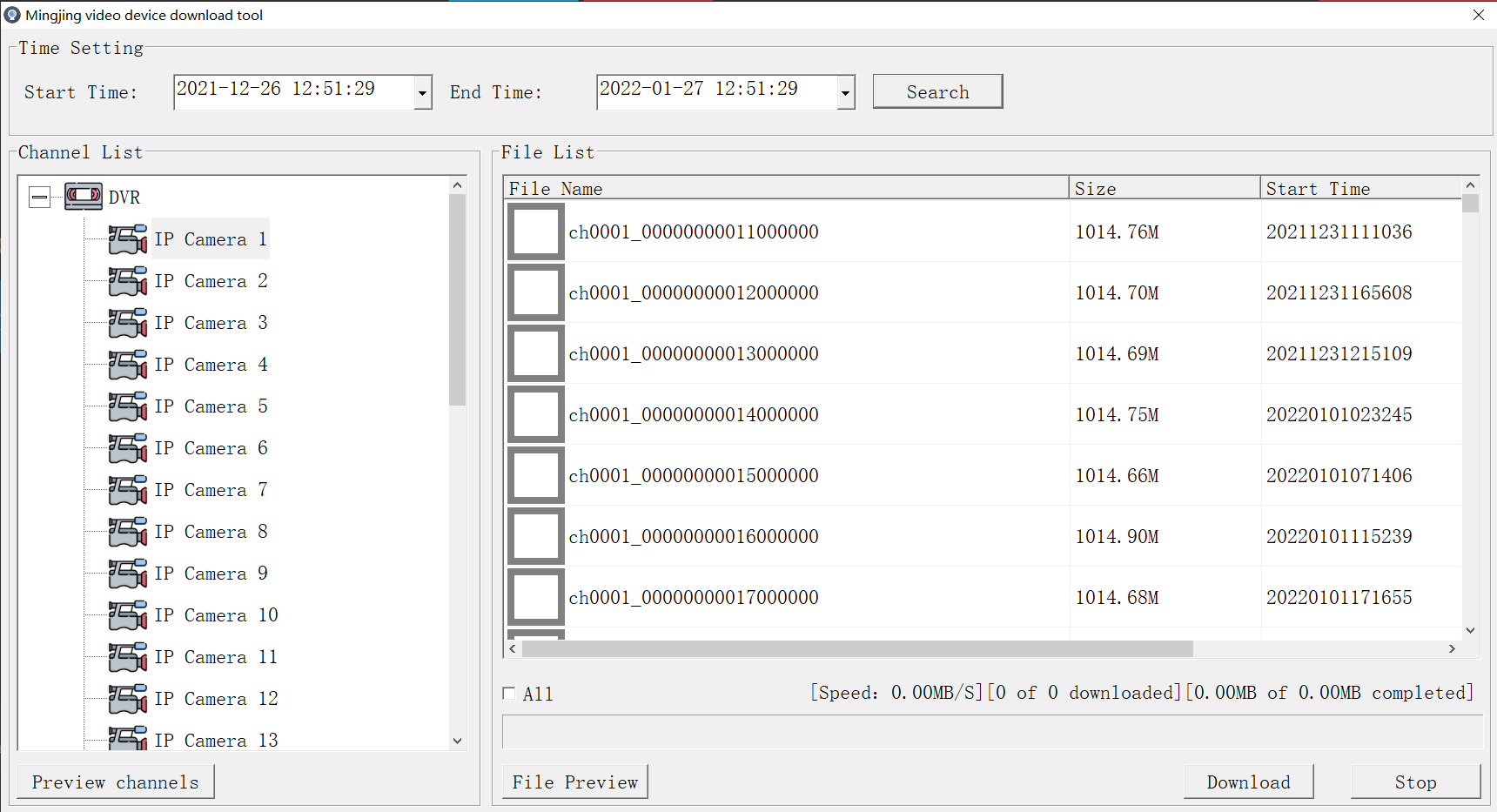This screenshot has width=1497, height=812.
Task: Click the IP Camera 12 camera icon
Action: click(x=128, y=699)
